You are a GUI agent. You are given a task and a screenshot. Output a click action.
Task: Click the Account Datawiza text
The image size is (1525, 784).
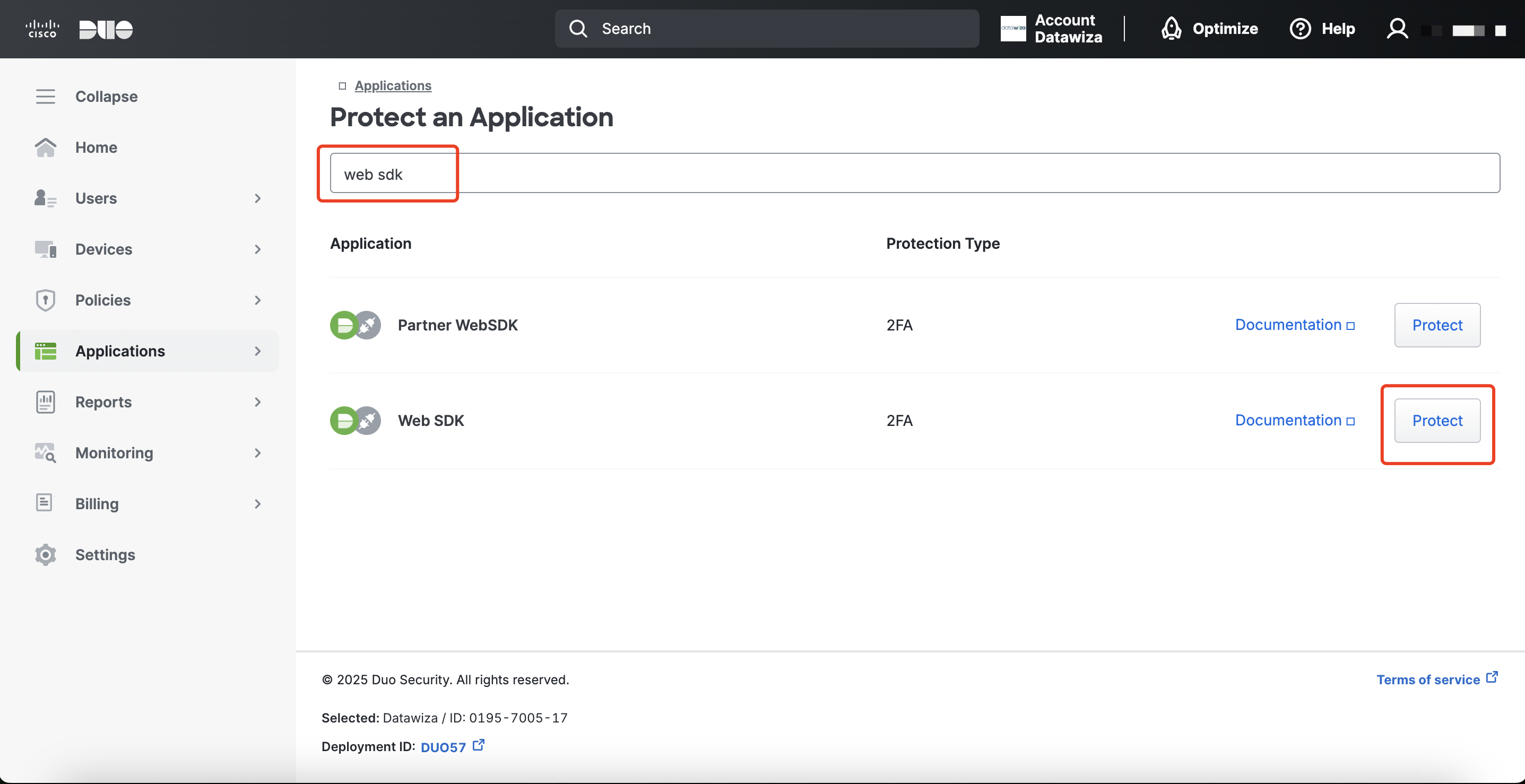(1069, 29)
